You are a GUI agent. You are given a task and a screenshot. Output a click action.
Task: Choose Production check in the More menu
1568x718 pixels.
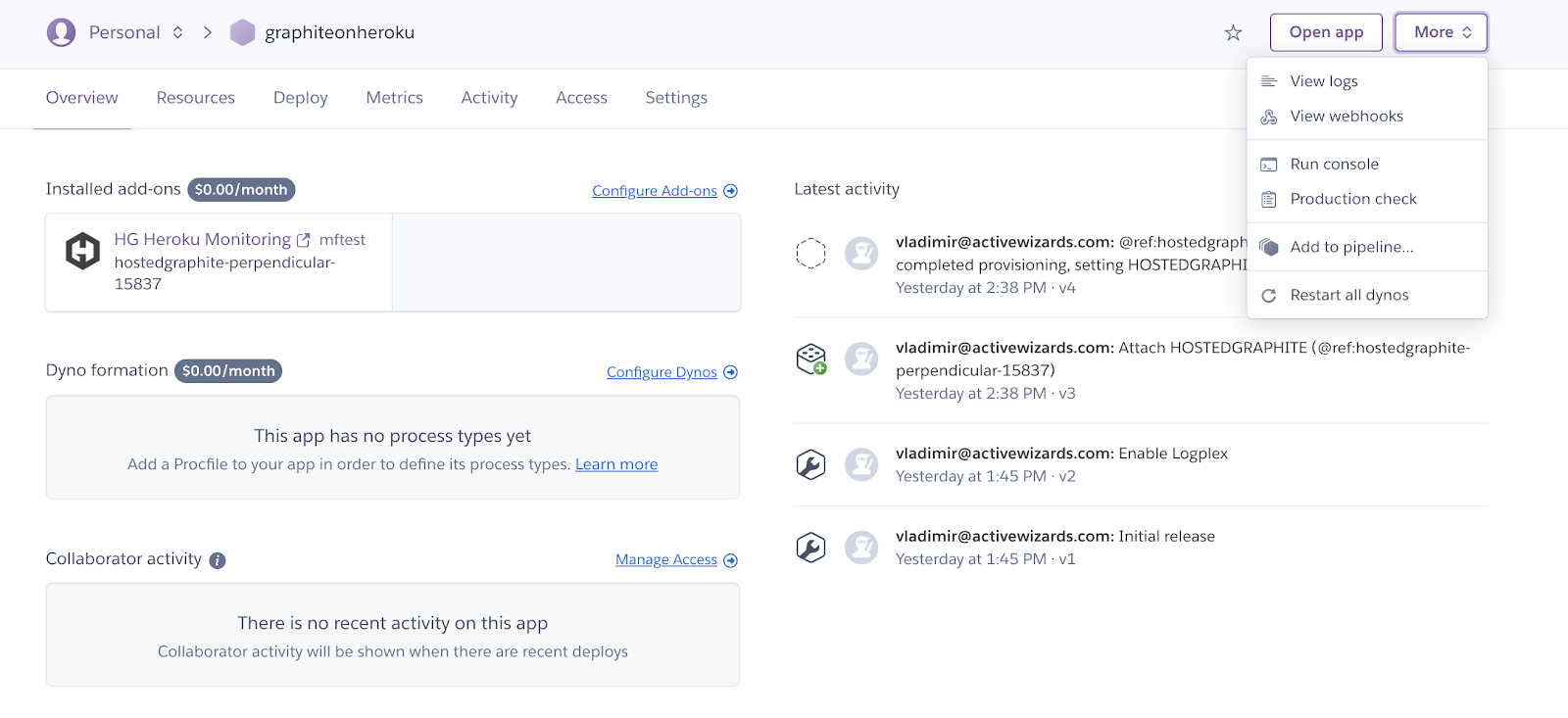1367,199
